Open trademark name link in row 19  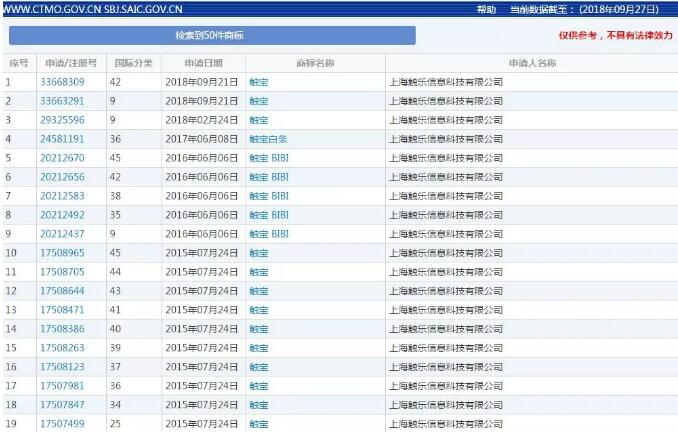click(259, 424)
